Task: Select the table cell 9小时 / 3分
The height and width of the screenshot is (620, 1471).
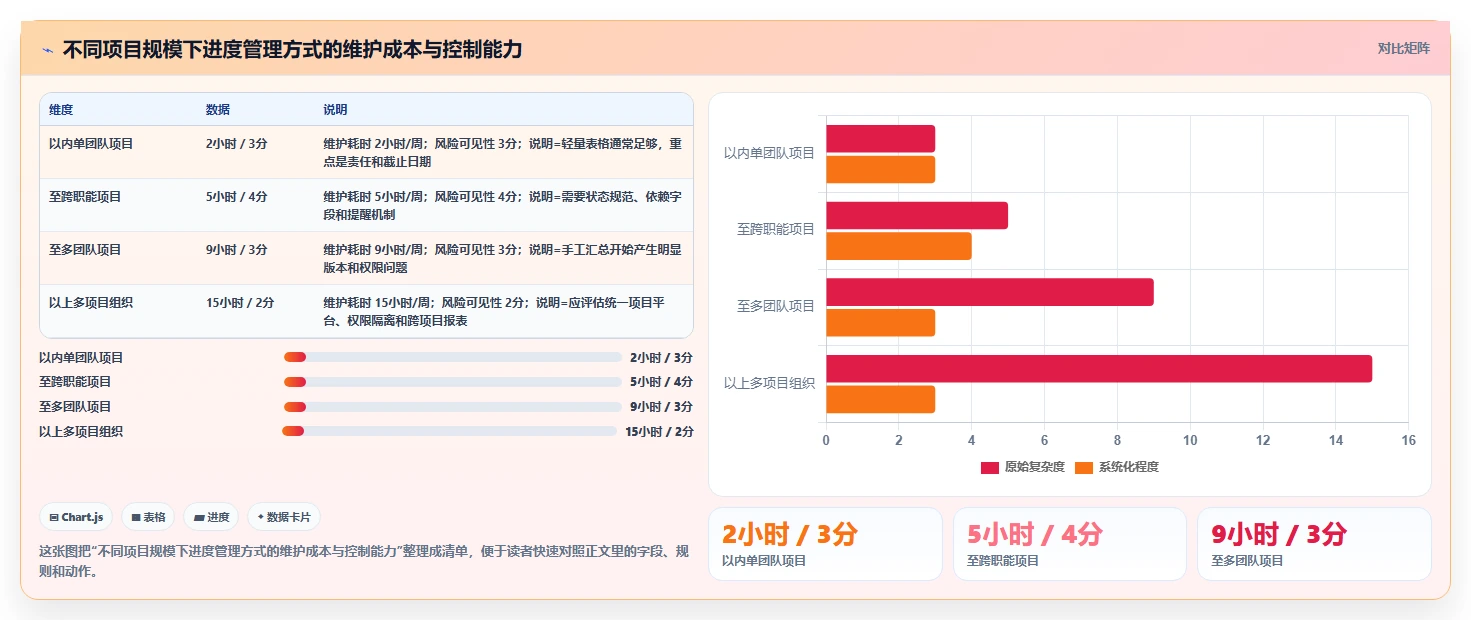Action: pyautogui.click(x=237, y=250)
